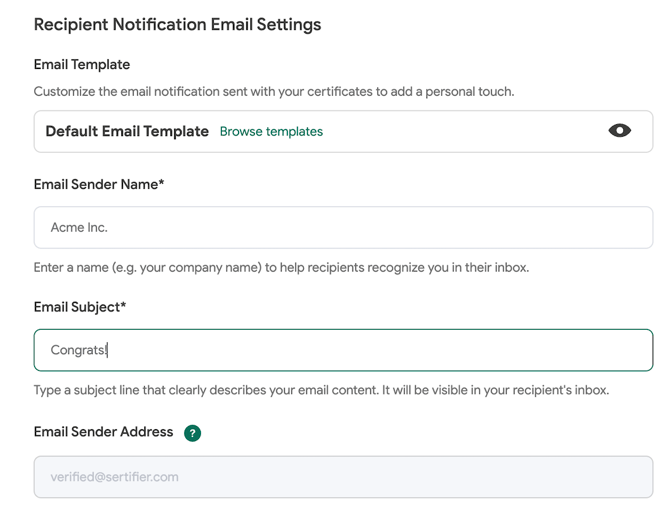Click the 'Customize the email notification' description text
Image resolution: width=670 pixels, height=518 pixels.
click(x=273, y=91)
